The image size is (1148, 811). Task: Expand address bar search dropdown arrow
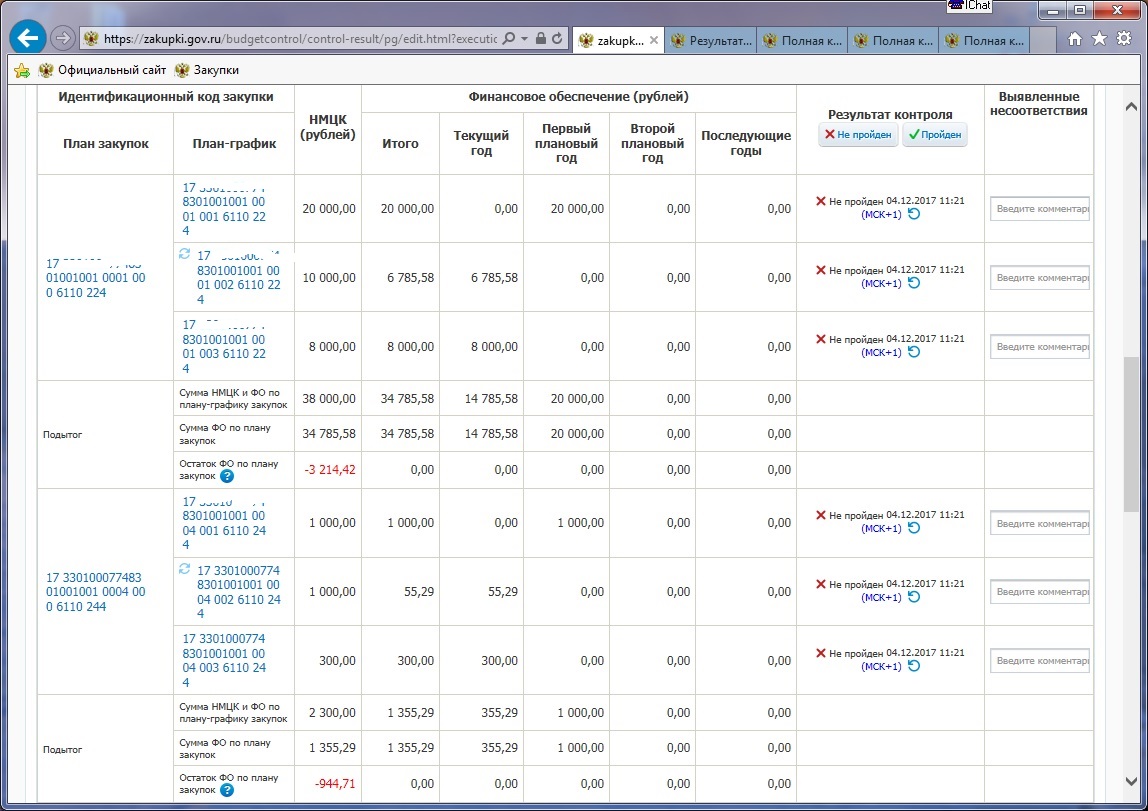tap(525, 39)
